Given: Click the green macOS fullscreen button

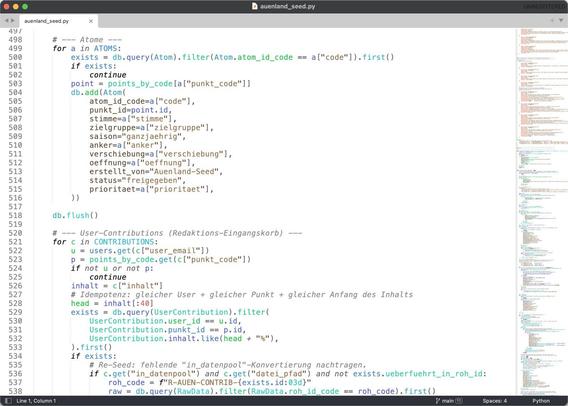Looking at the screenshot, I should coord(25,7).
